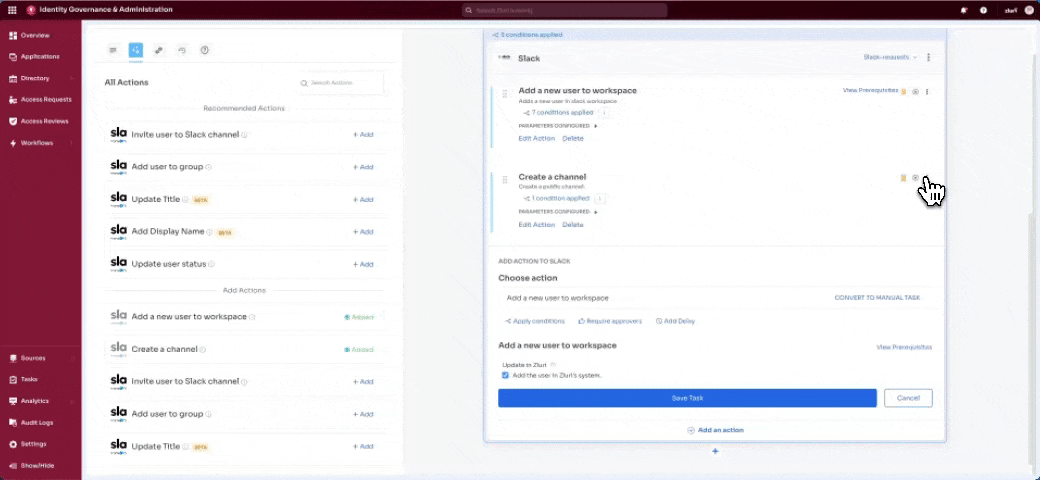Open Sources in the sidebar
This screenshot has width=1040, height=480.
click(x=27, y=358)
